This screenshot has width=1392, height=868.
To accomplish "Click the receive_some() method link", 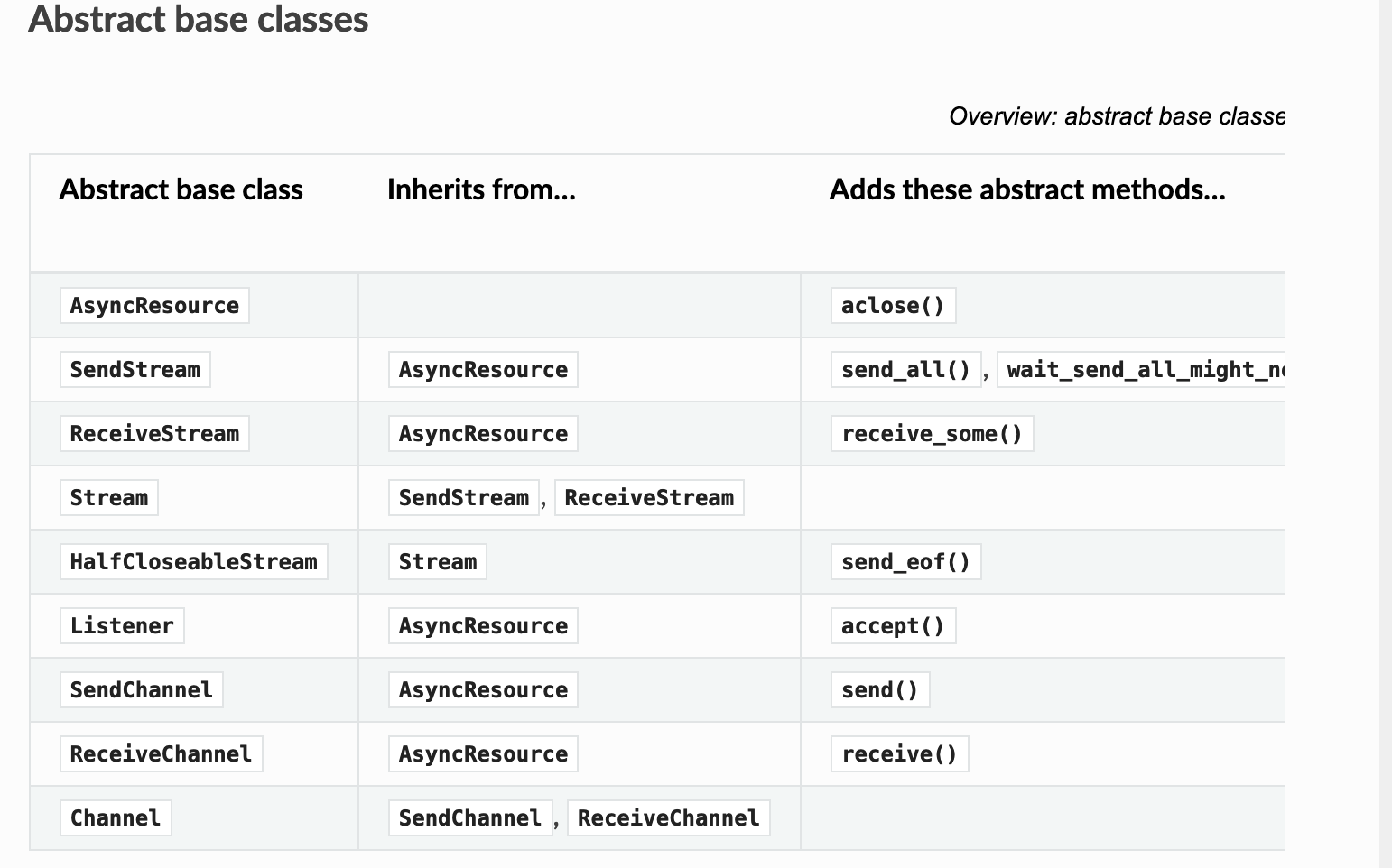I will (932, 434).
